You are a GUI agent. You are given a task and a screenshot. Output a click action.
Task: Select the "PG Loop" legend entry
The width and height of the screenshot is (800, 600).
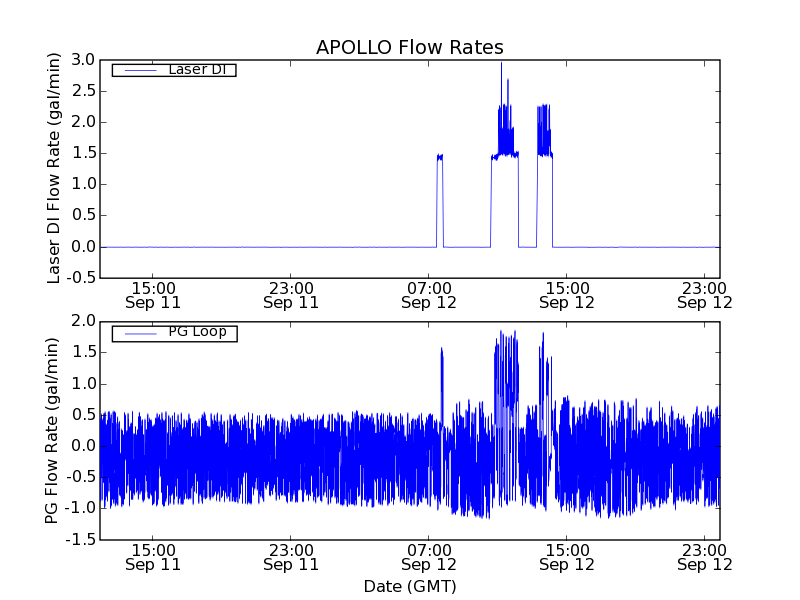[x=174, y=333]
